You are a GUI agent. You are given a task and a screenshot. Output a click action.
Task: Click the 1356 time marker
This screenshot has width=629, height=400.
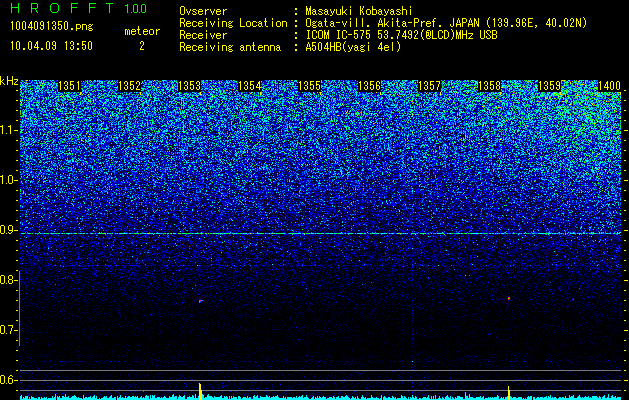(369, 86)
